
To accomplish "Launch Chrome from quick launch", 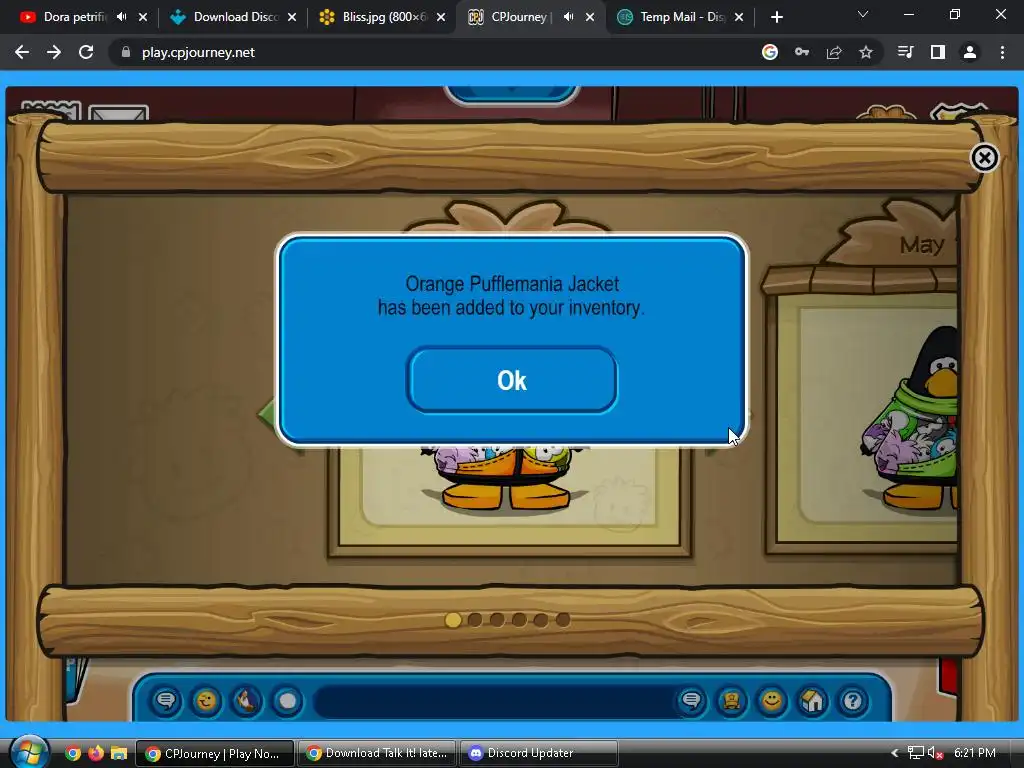I will pyautogui.click(x=73, y=753).
